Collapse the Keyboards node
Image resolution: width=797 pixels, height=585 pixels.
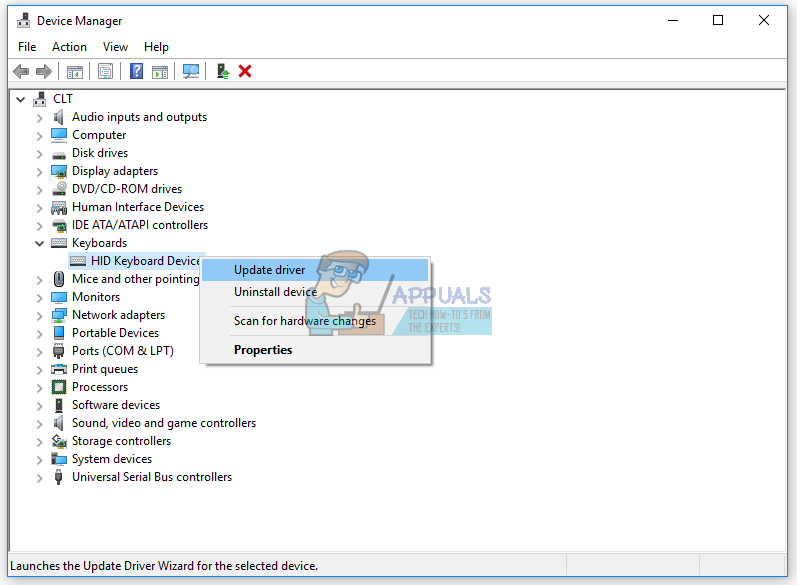tap(39, 243)
